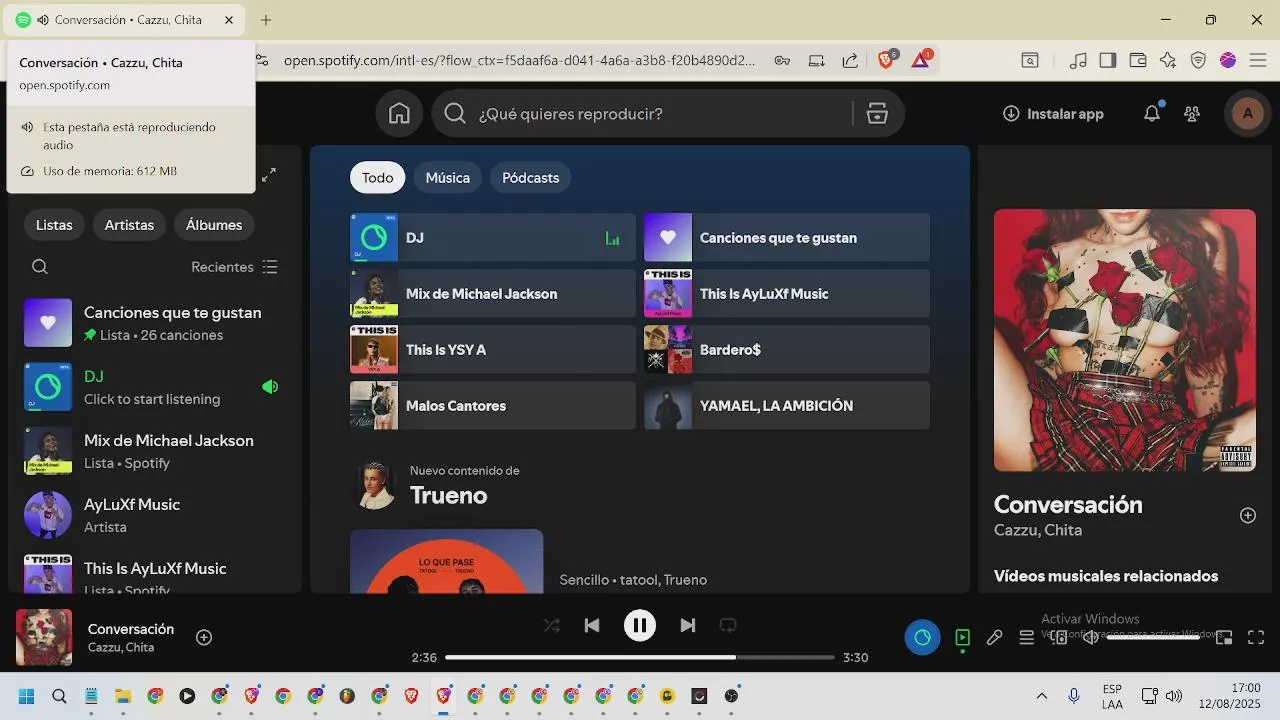The image size is (1280, 720).
Task: Select the Pódcasts filter chip
Action: coord(531,178)
